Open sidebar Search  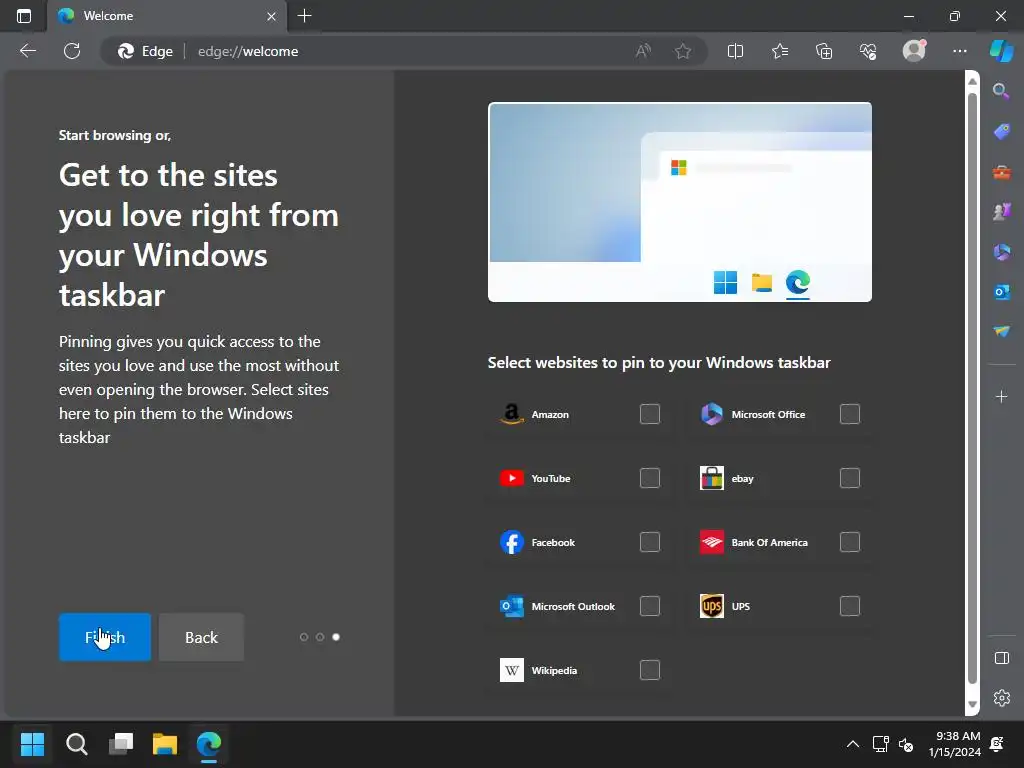[x=1001, y=91]
